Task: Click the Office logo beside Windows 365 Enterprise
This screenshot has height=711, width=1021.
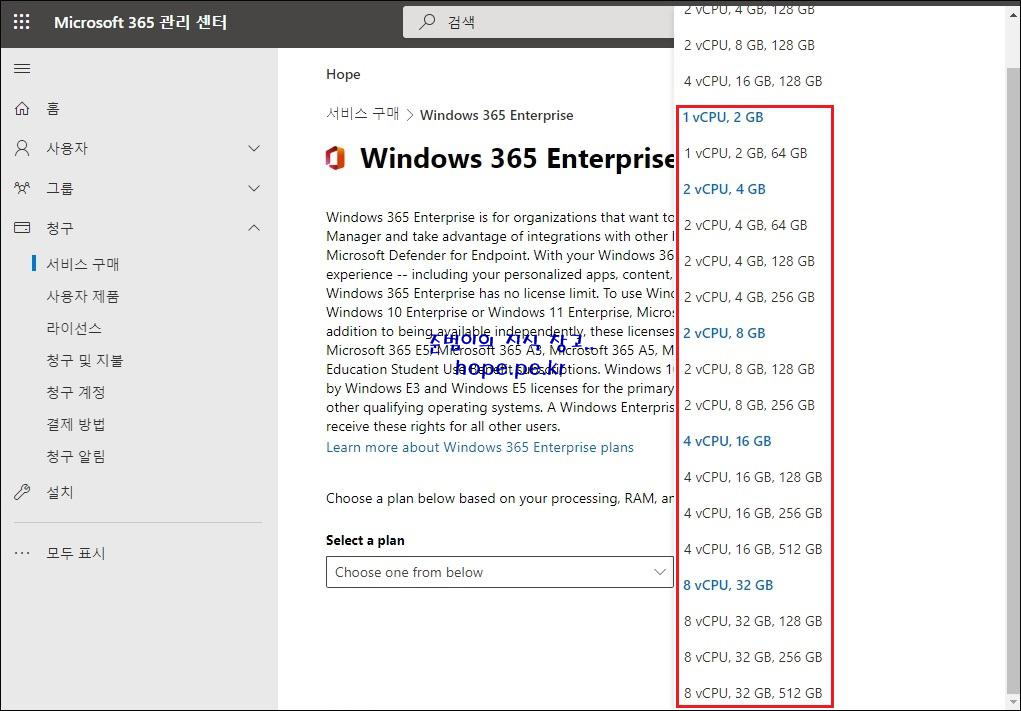Action: pyautogui.click(x=335, y=158)
